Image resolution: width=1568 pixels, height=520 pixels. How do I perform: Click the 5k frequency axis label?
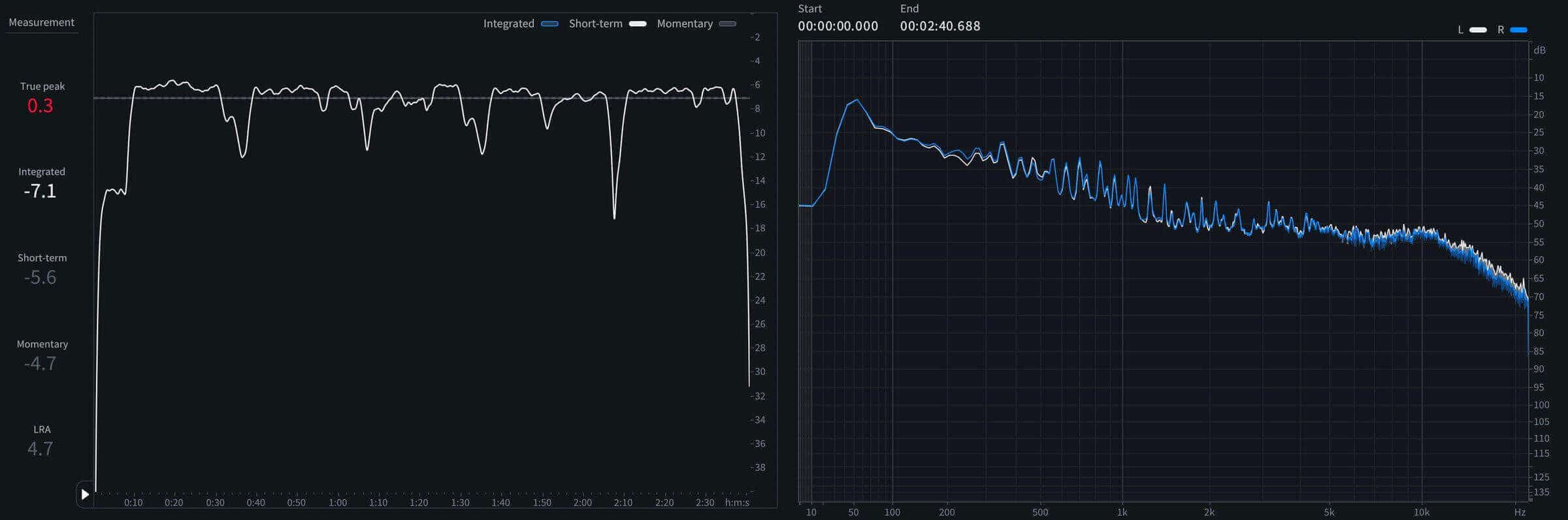[1329, 513]
